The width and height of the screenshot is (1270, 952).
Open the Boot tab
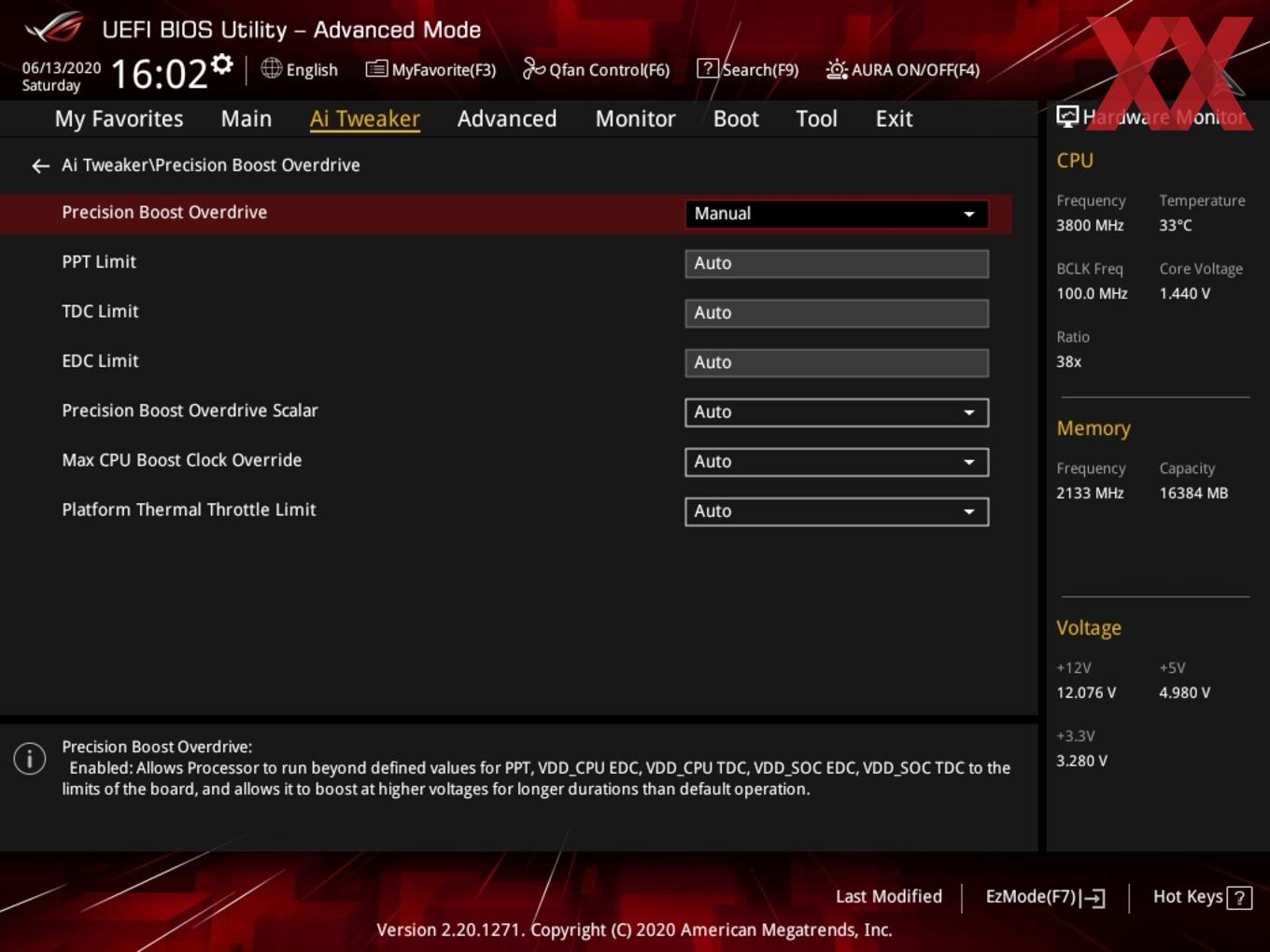pos(736,119)
